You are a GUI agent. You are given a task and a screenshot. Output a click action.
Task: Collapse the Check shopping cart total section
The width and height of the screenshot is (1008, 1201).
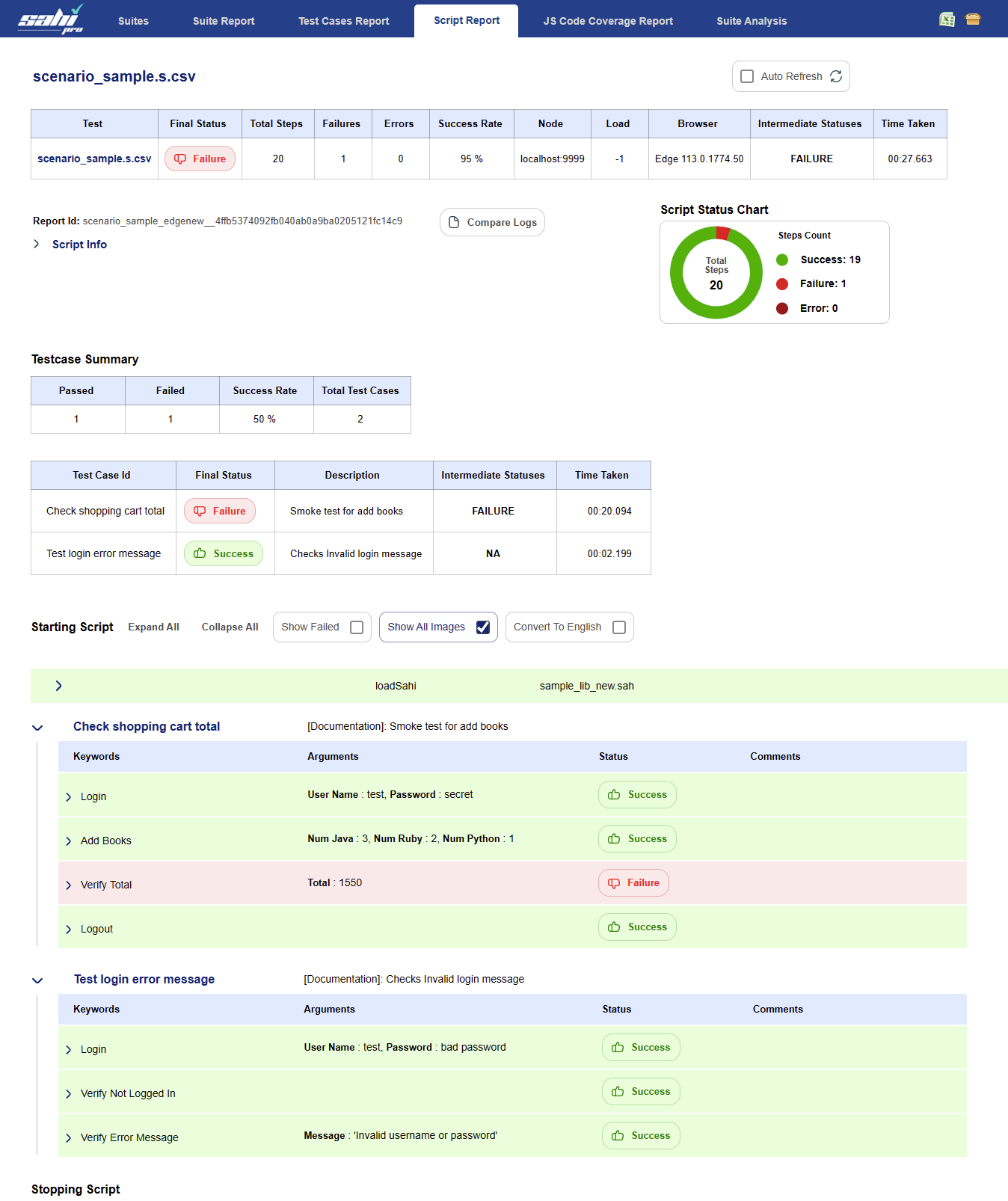[37, 728]
